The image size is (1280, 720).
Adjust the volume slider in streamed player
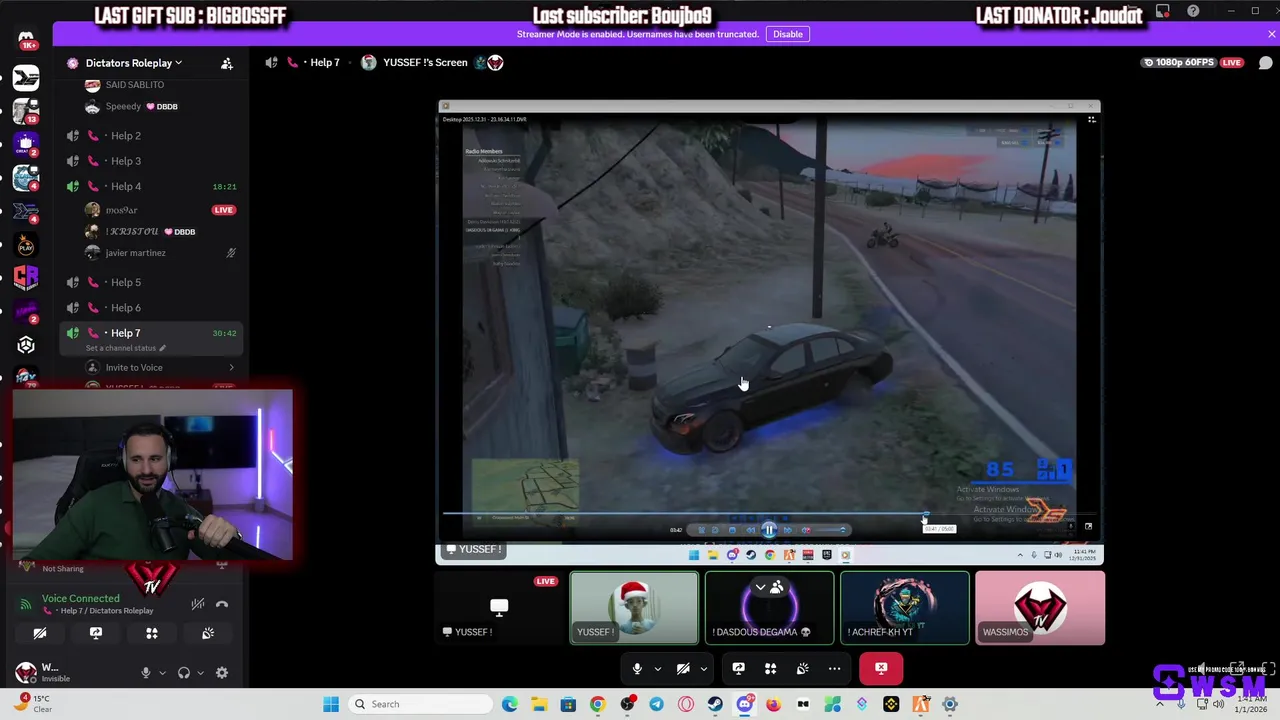pyautogui.click(x=830, y=530)
